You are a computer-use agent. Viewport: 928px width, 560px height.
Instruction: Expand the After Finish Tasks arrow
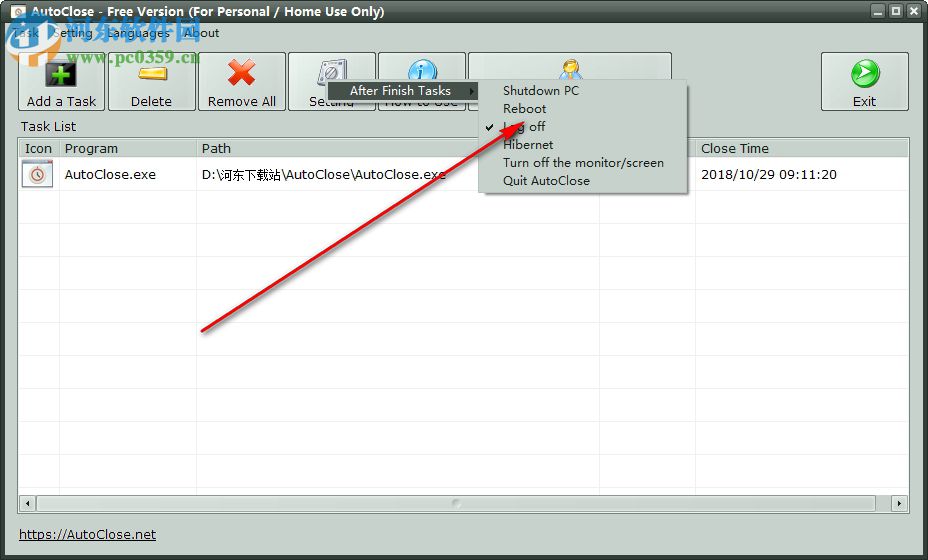tap(472, 91)
